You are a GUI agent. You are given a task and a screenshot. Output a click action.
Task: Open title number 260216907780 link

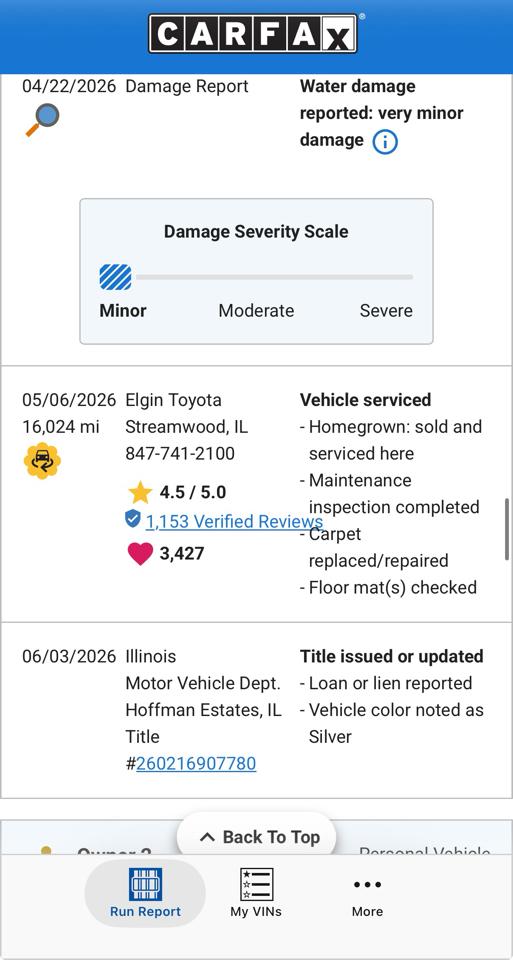click(196, 763)
